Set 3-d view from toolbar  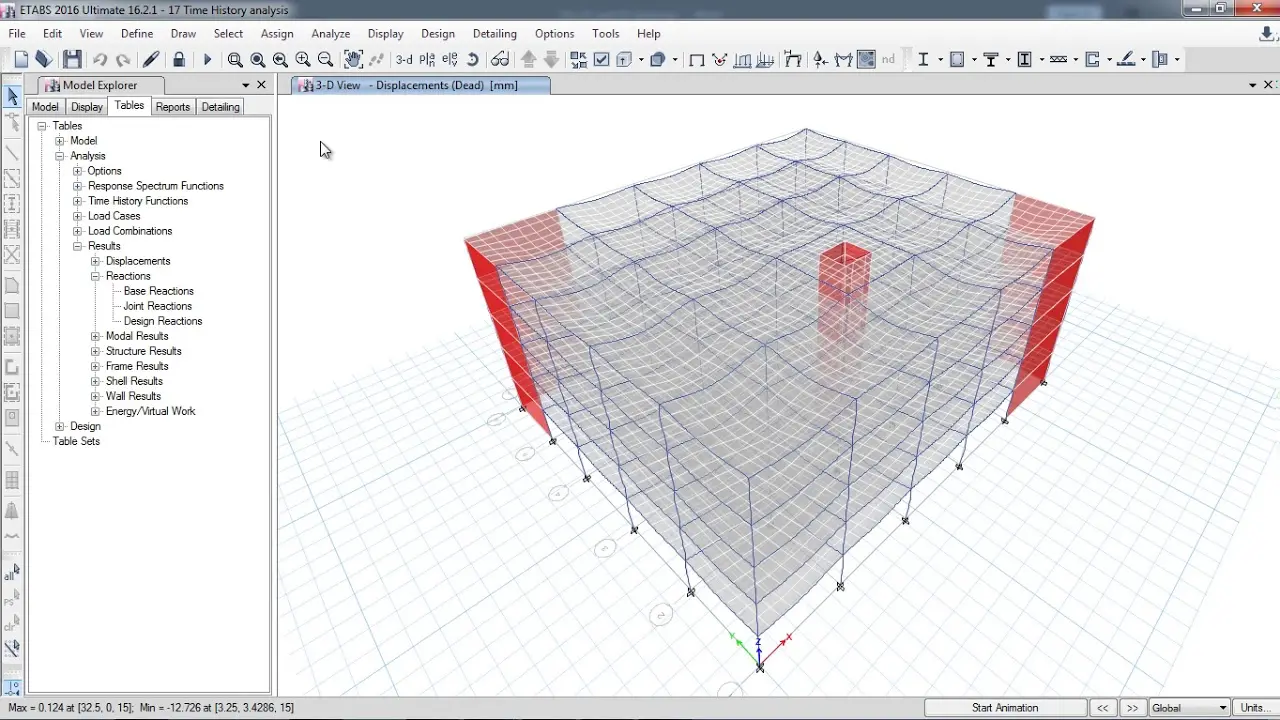(x=404, y=60)
